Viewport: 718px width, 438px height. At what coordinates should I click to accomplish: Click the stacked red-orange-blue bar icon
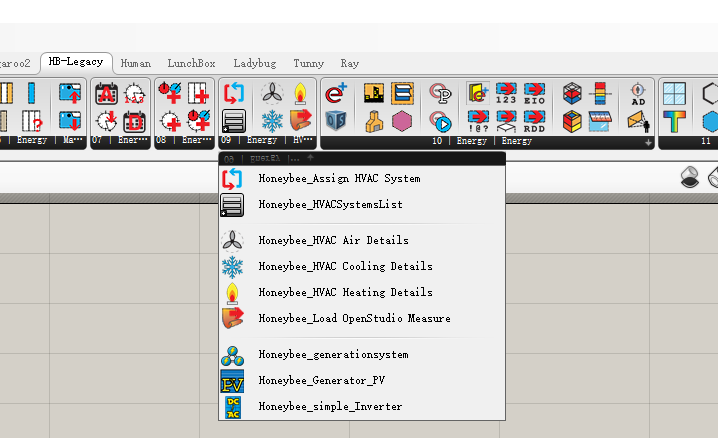(600, 94)
